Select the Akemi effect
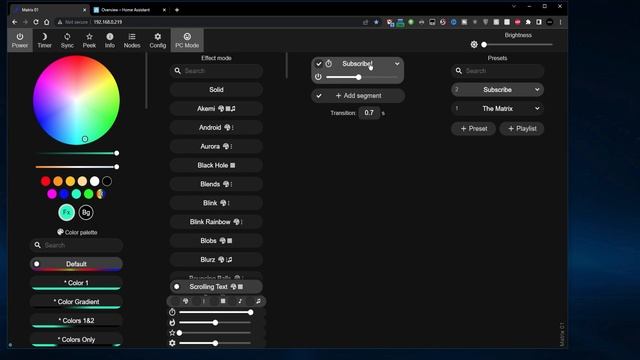The height and width of the screenshot is (360, 640). (216, 109)
